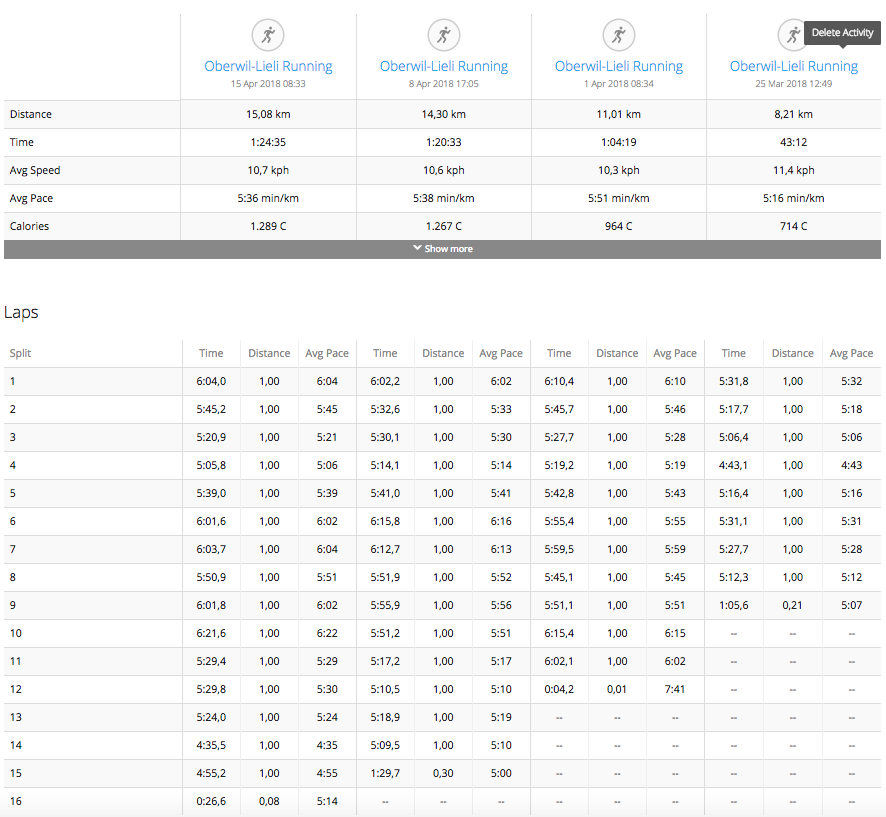Click the Laps section heading
886x817 pixels.
coord(21,312)
